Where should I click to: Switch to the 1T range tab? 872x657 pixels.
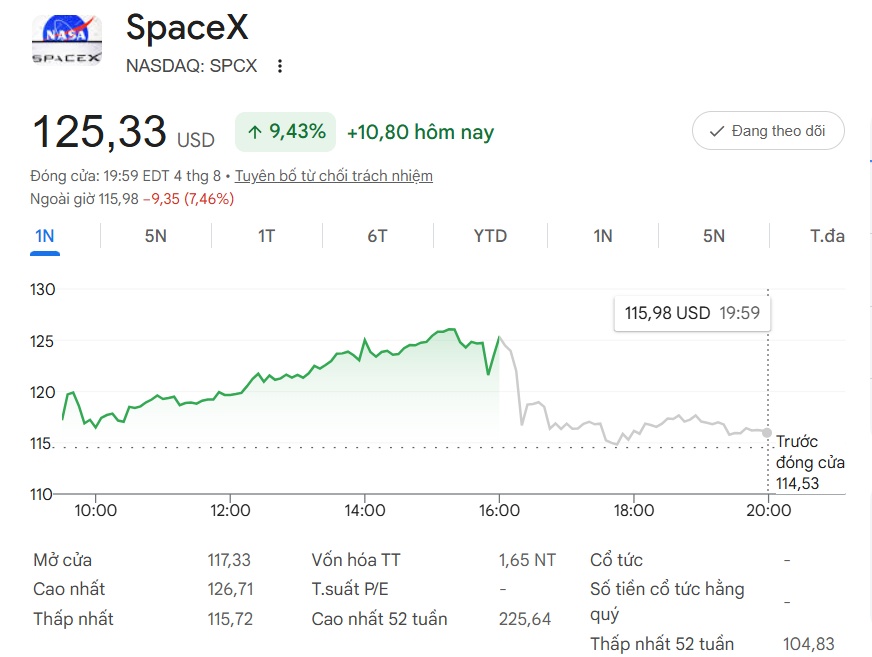coord(266,236)
